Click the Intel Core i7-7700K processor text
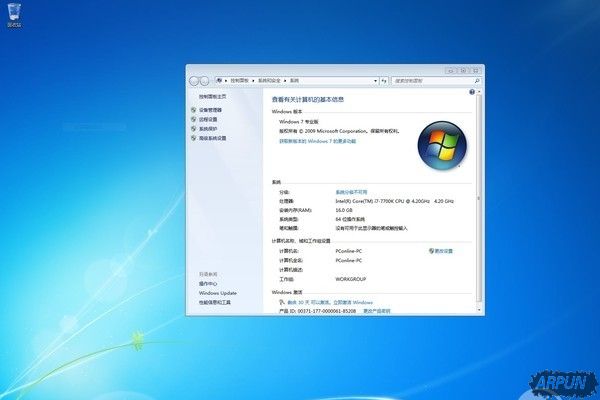Screen dimensions: 600x400 coord(395,201)
